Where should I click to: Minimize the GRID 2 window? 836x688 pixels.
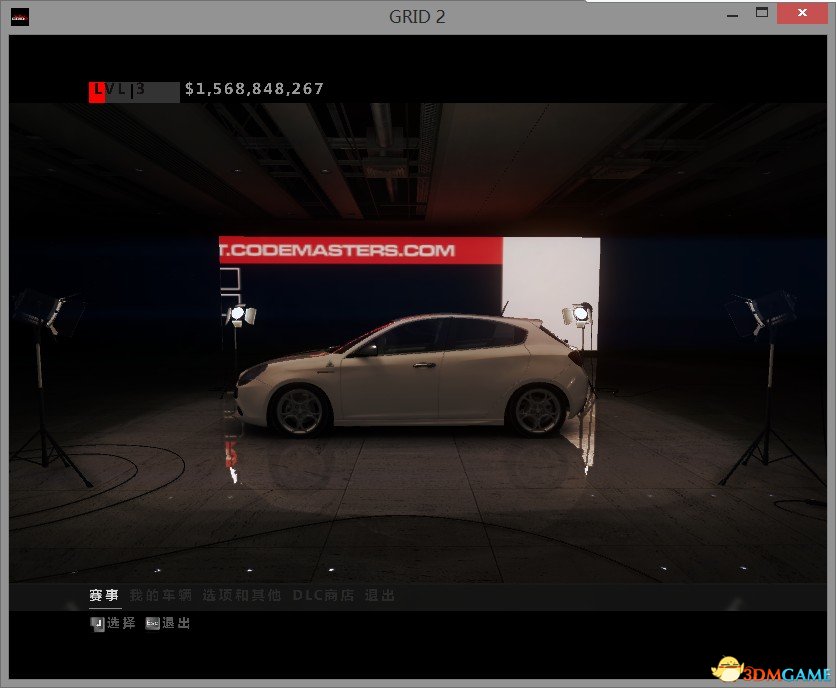click(x=733, y=14)
